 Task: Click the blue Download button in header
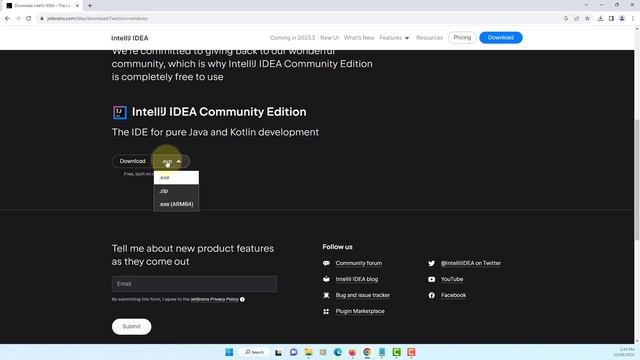point(501,38)
